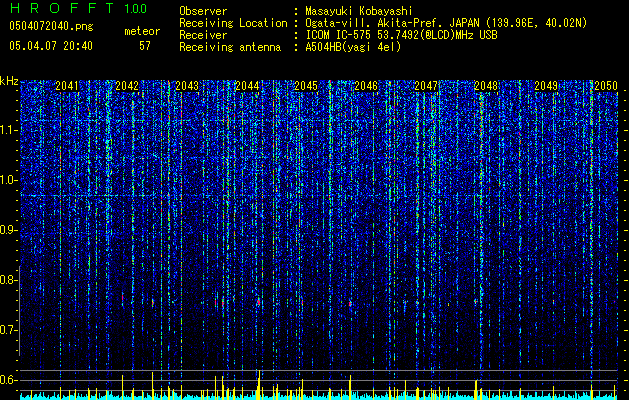Viewport: 629px width, 400px height.
Task: Click the 0.7 frequency axis label
Action: [x=7, y=330]
